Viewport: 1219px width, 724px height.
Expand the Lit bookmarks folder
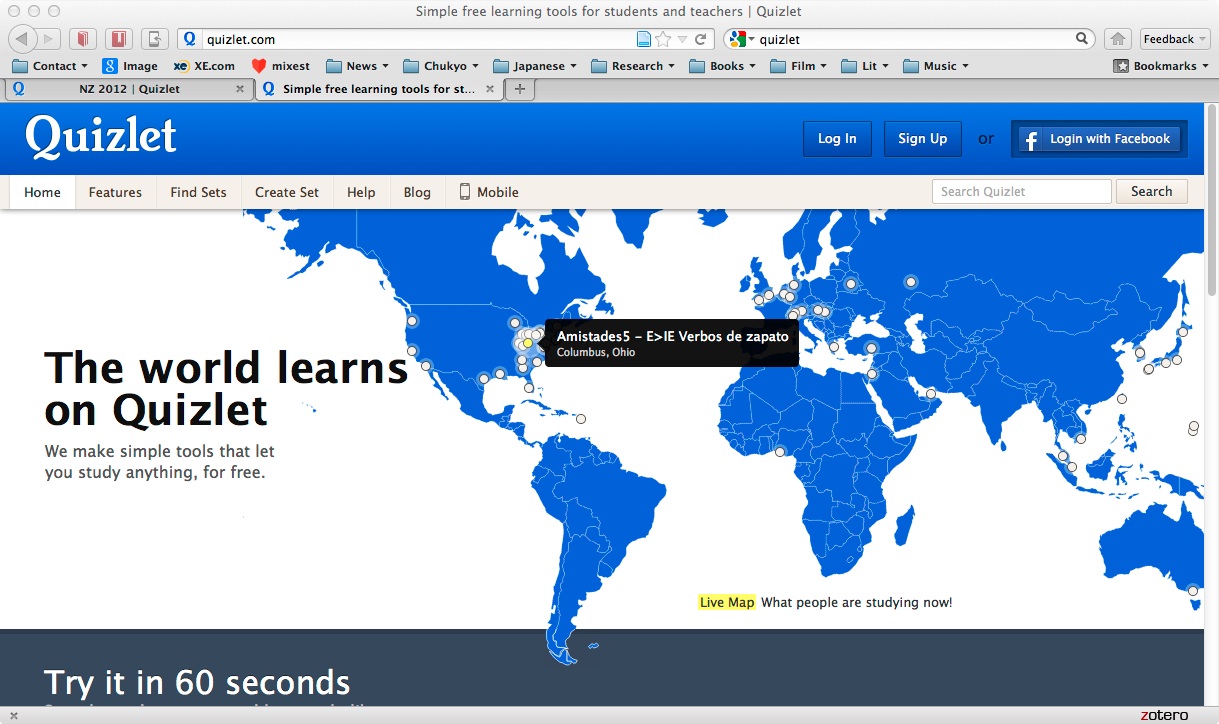[x=865, y=66]
